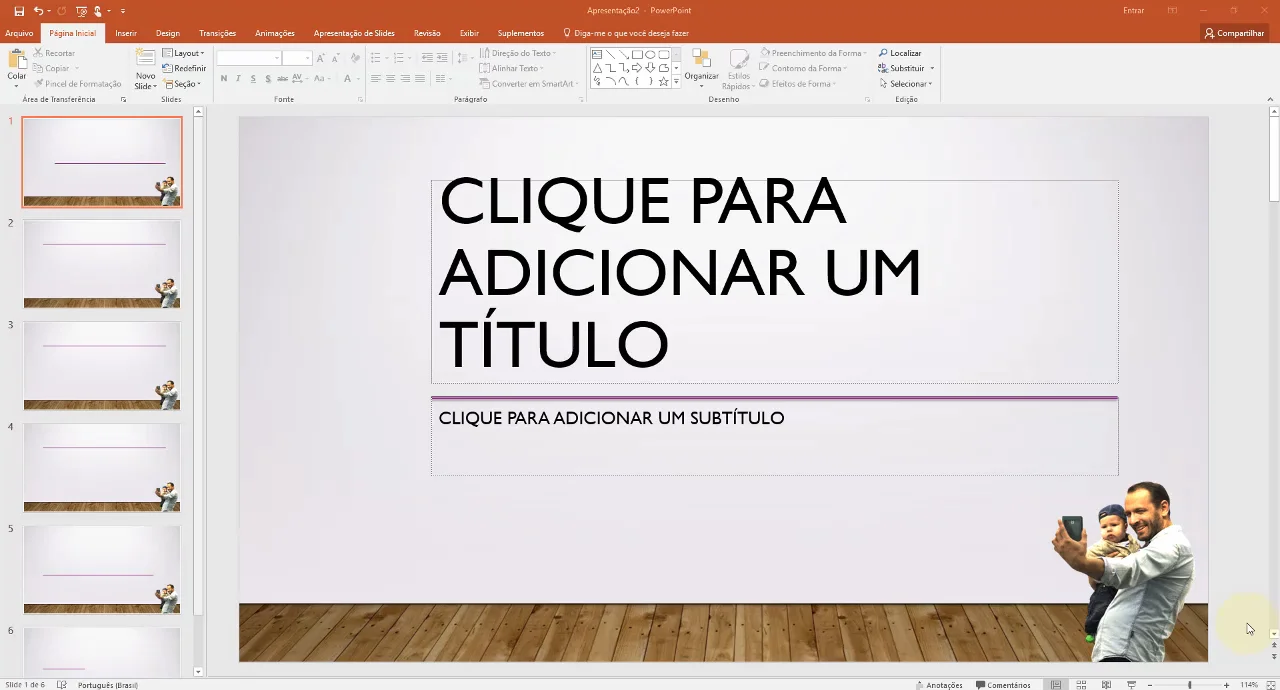Undo the last action
1280x690 pixels.
(38, 11)
